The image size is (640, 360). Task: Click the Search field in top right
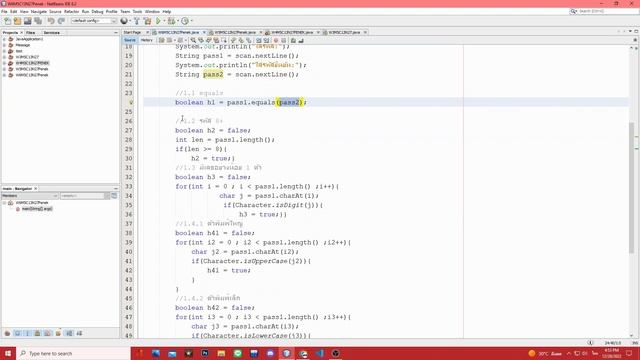coord(604,11)
